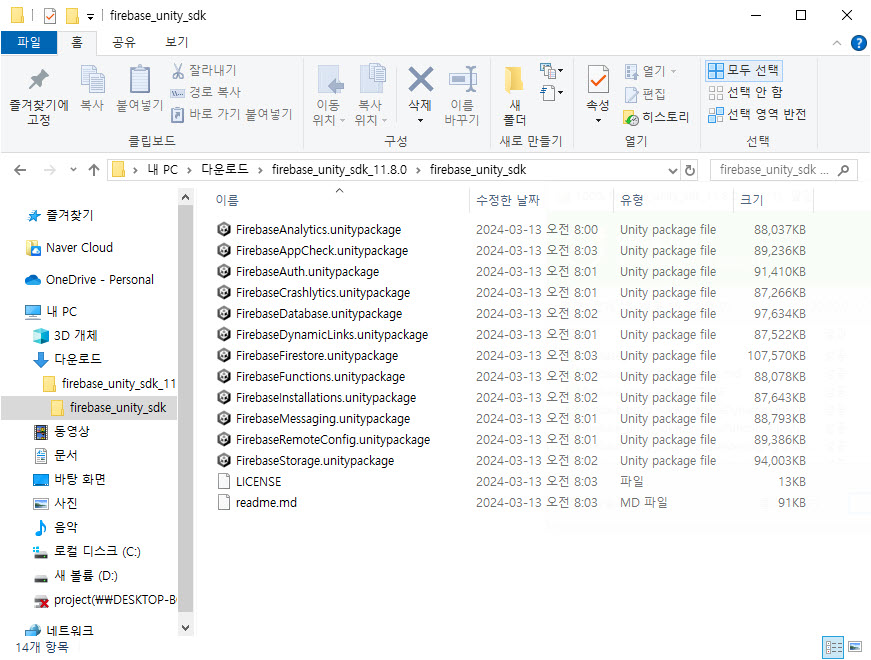The width and height of the screenshot is (871, 660).
Task: Open the File (파일) tab
Action: click(x=29, y=42)
